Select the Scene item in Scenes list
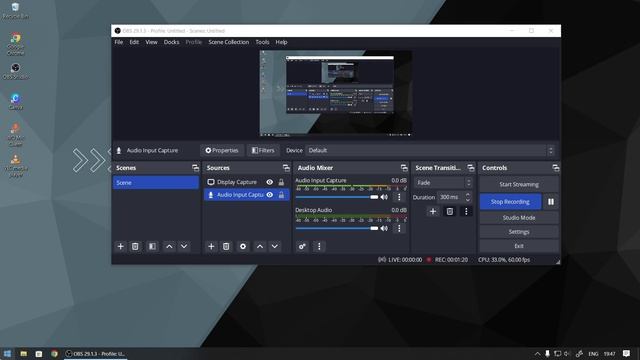Screen dimensions: 640x360 (156, 182)
